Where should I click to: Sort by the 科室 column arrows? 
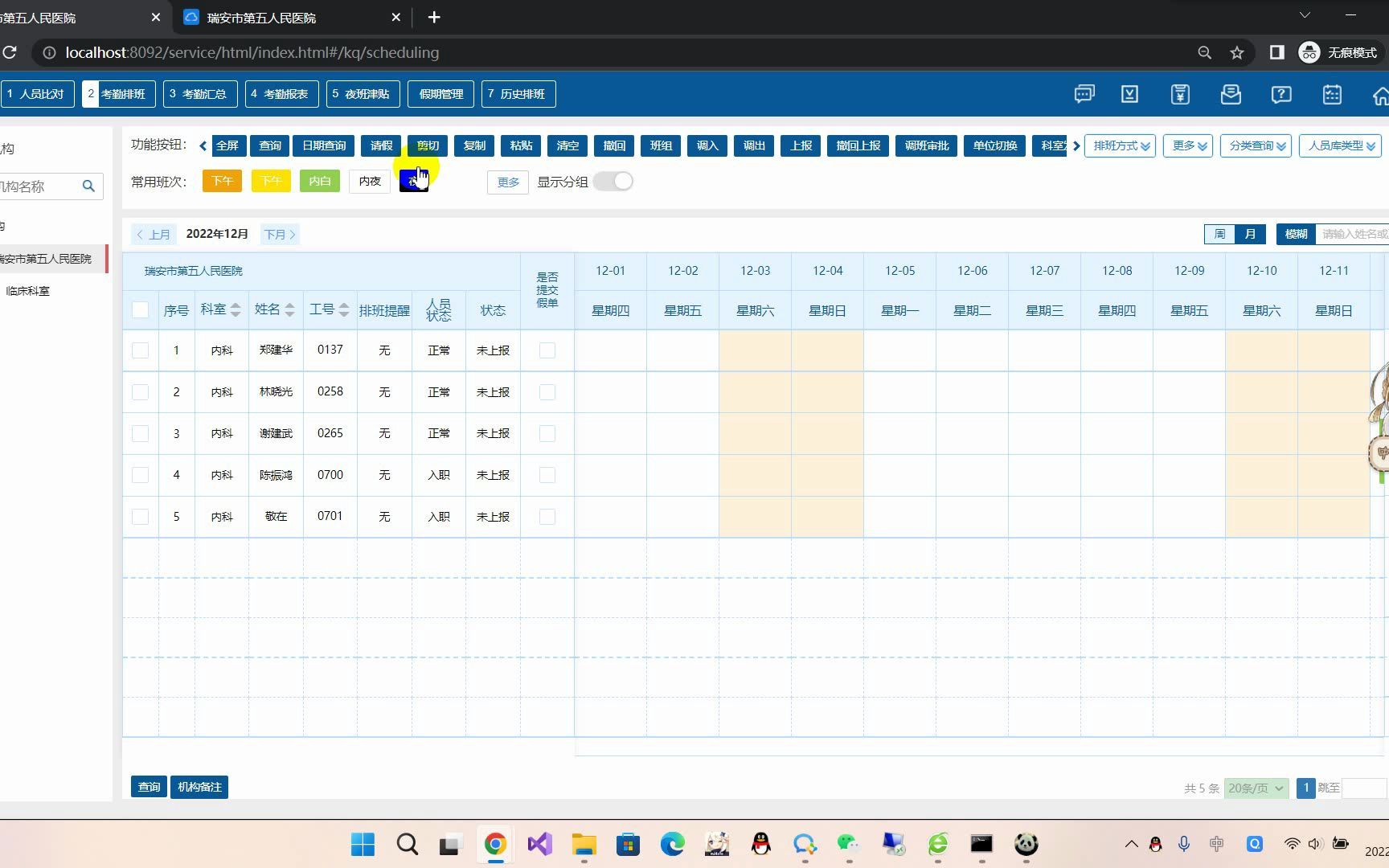(236, 310)
